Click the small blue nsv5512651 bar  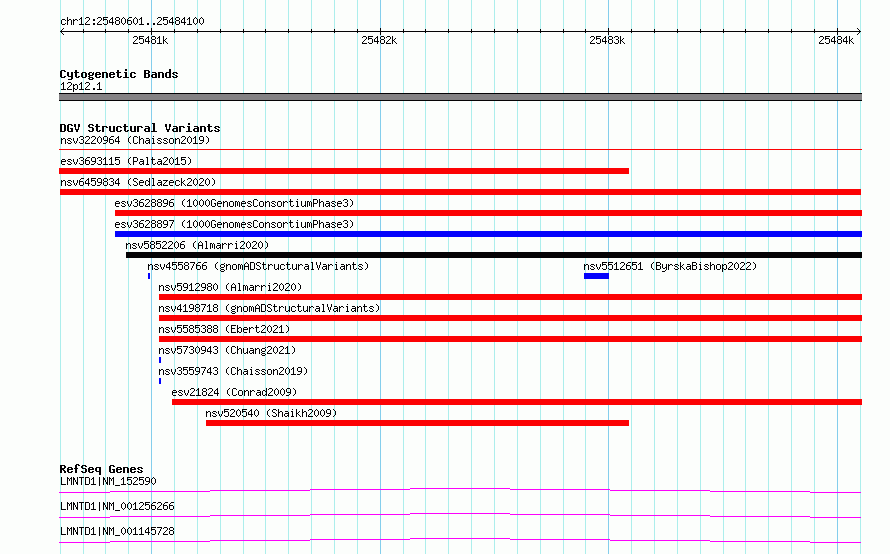coord(596,276)
